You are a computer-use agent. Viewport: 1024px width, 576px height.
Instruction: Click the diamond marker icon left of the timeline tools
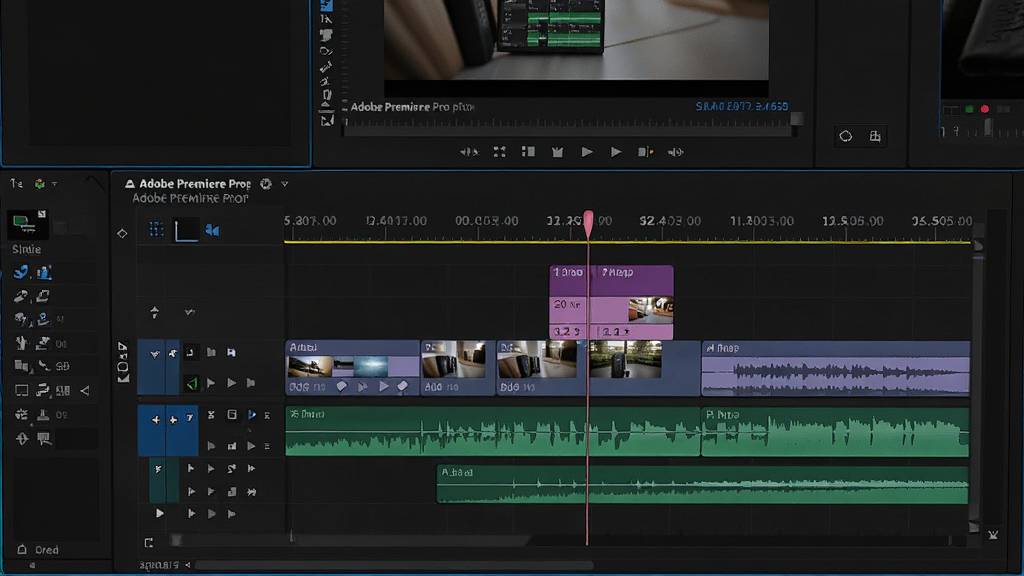click(122, 233)
